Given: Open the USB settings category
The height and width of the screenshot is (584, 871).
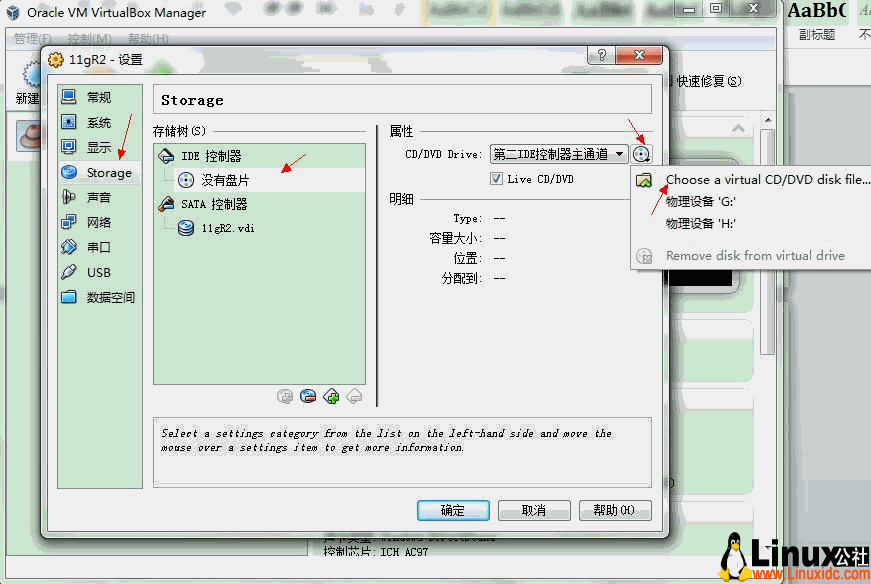Looking at the screenshot, I should coord(99,272).
